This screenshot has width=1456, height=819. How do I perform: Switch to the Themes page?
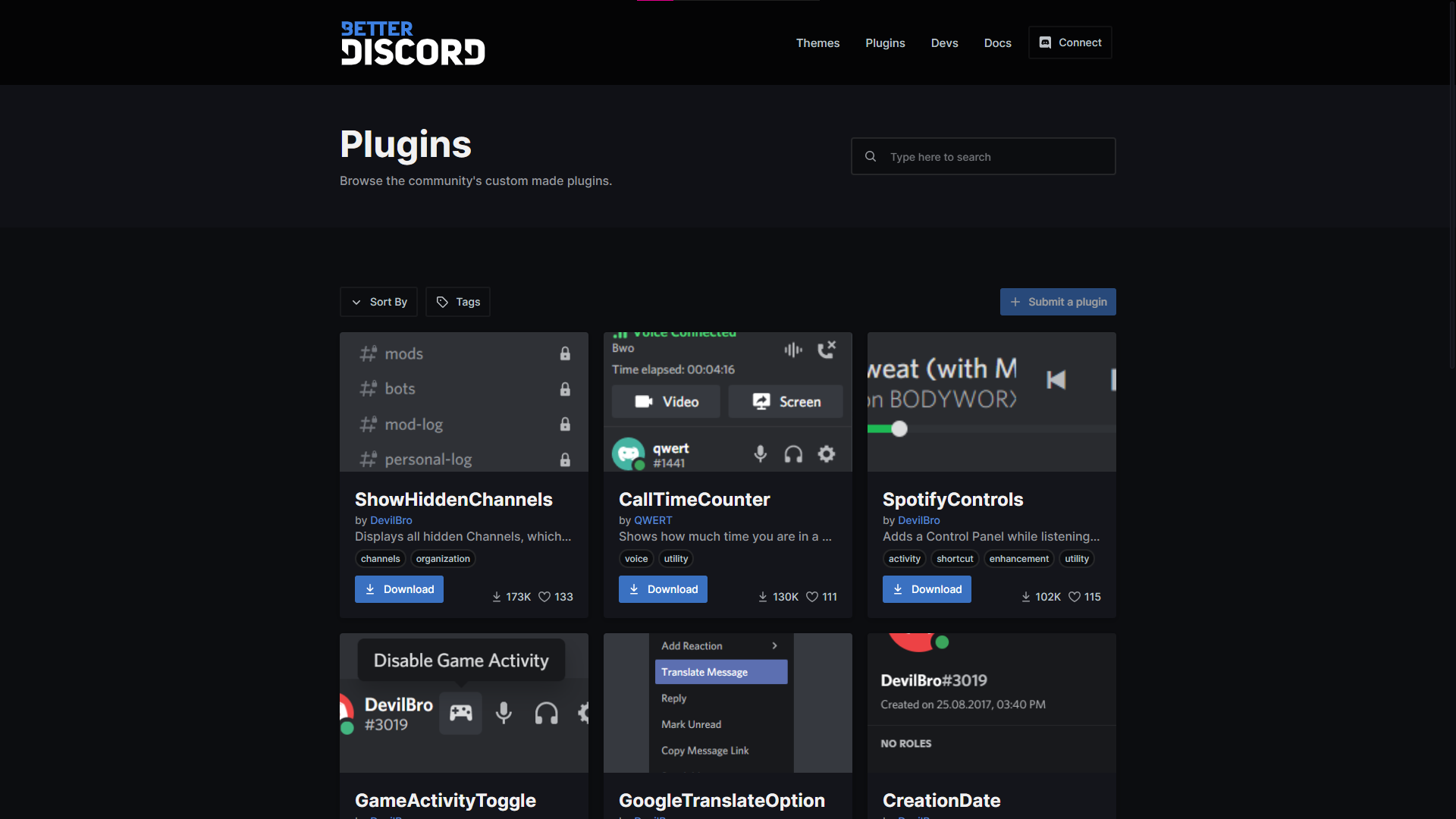coord(817,42)
